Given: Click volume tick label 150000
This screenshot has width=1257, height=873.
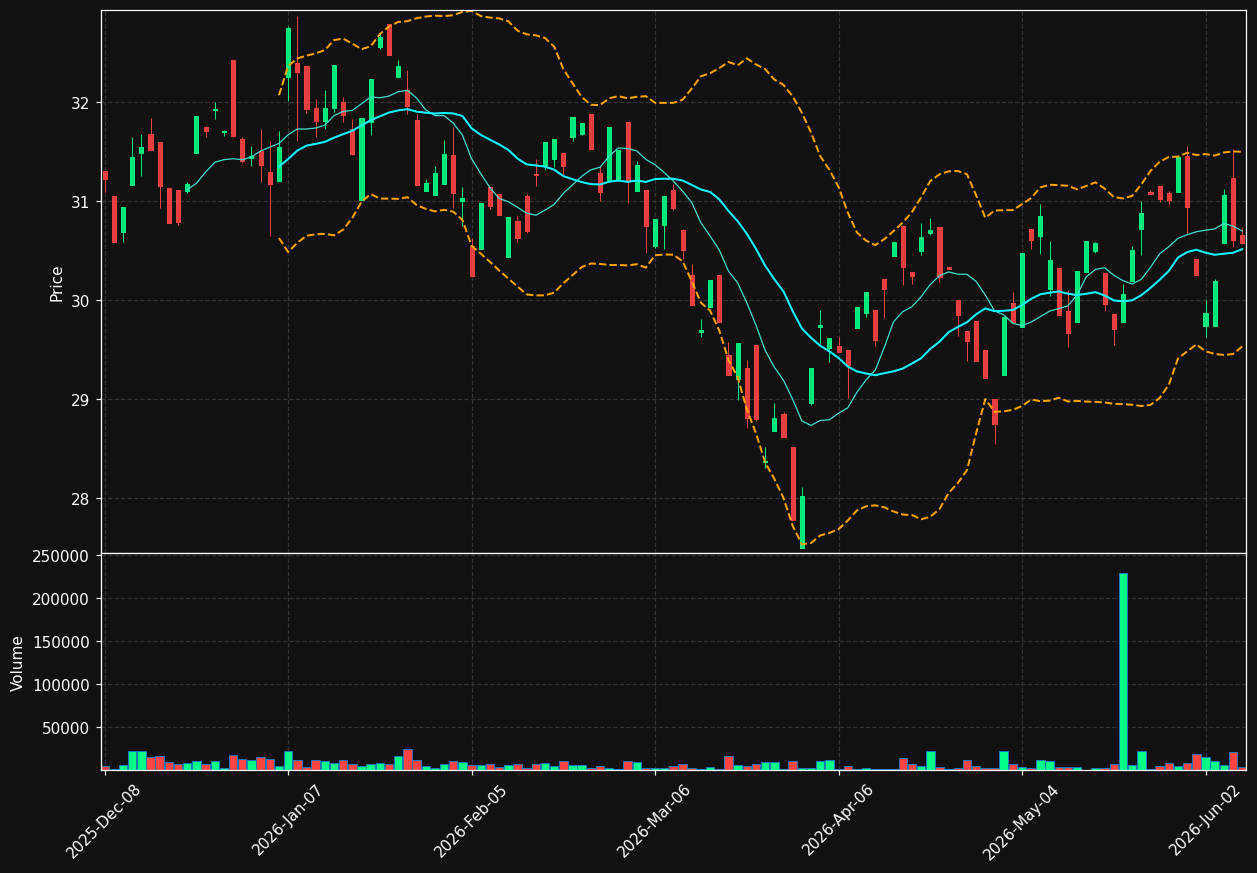Looking at the screenshot, I should (62, 642).
